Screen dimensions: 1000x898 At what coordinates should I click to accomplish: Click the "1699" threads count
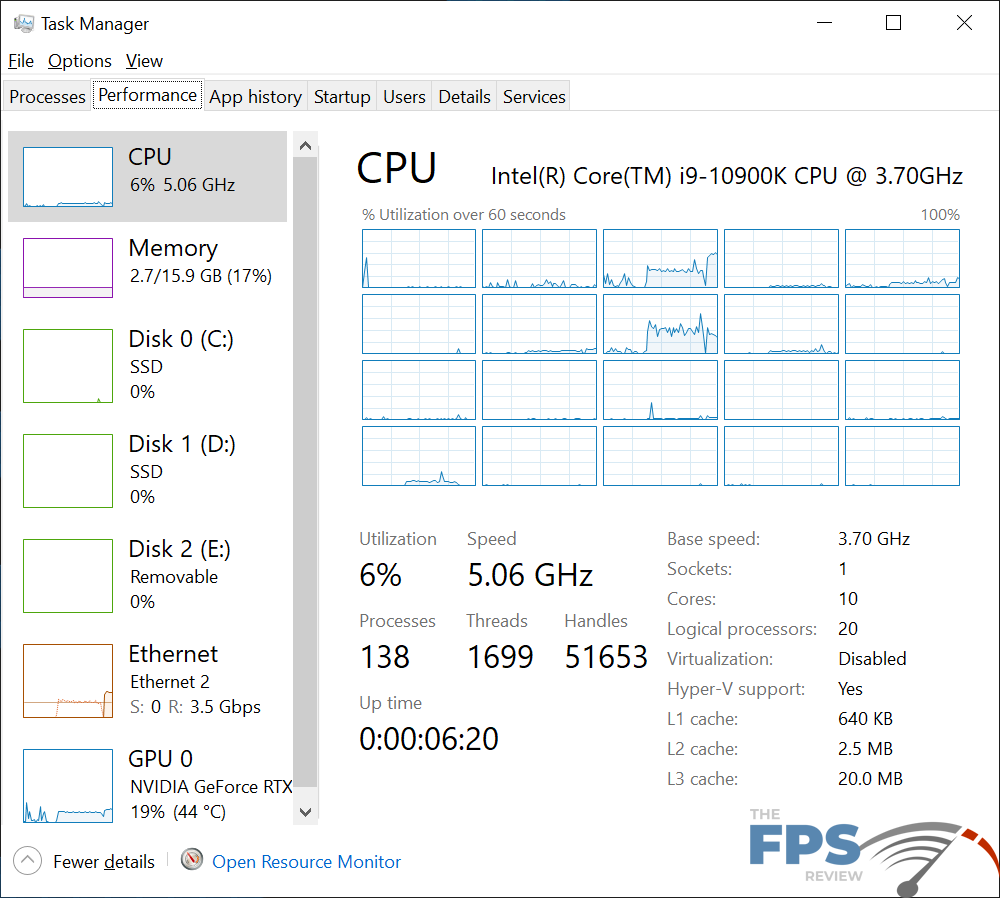point(500,657)
